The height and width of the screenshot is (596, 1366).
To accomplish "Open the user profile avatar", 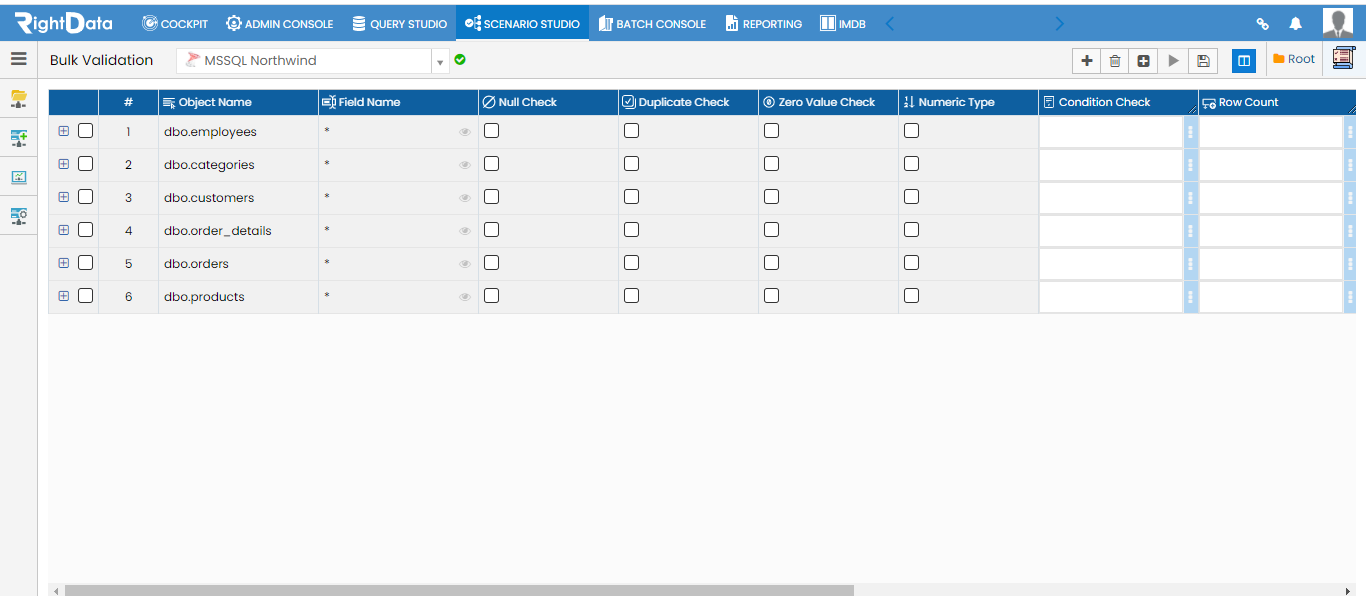I will 1338,23.
